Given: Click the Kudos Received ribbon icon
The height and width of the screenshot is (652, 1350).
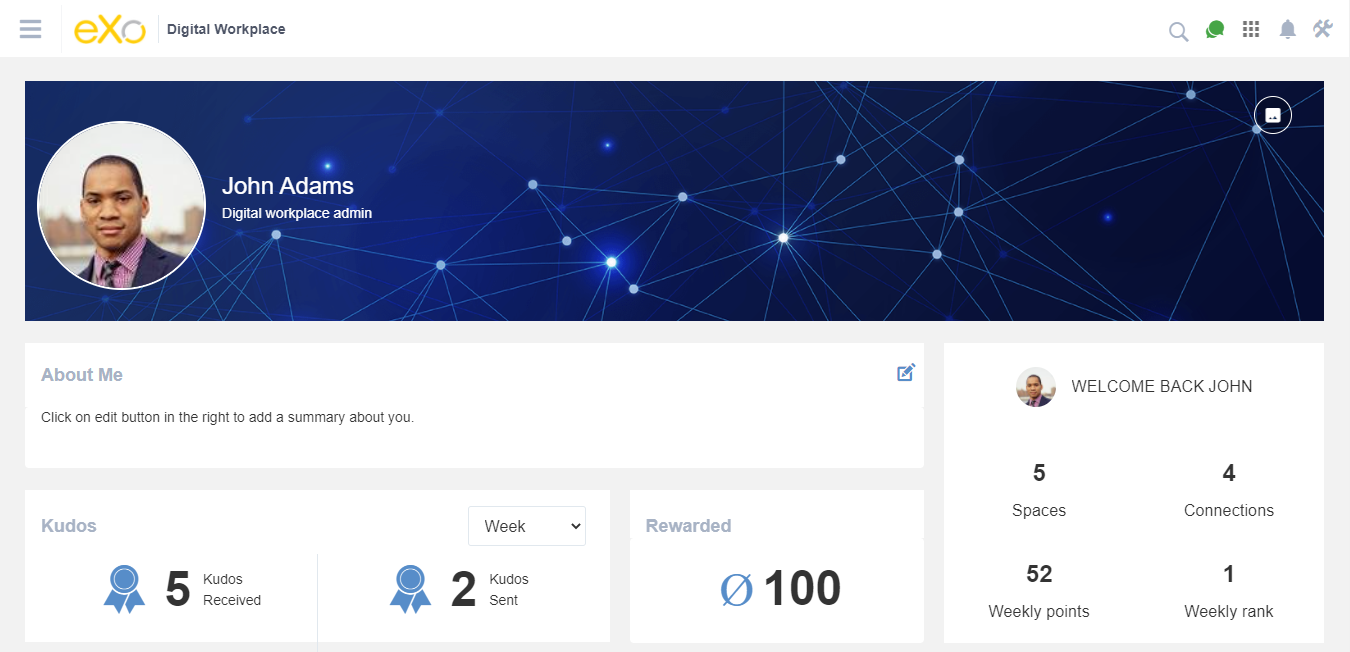Looking at the screenshot, I should coord(124,589).
